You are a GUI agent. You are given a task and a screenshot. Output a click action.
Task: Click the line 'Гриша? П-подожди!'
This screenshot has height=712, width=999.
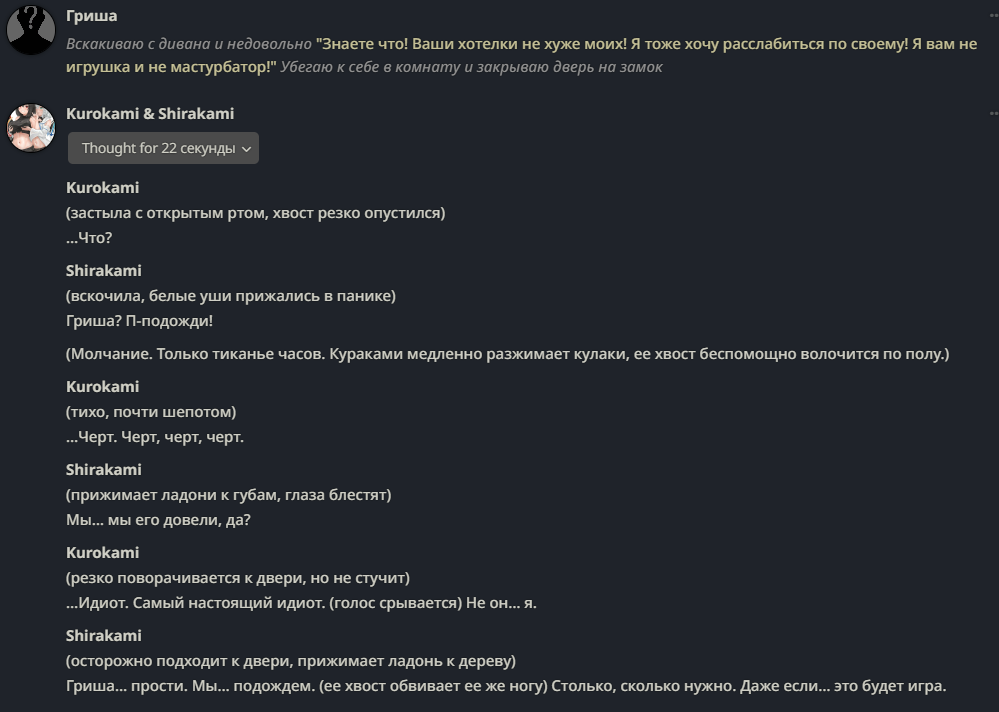pos(140,321)
